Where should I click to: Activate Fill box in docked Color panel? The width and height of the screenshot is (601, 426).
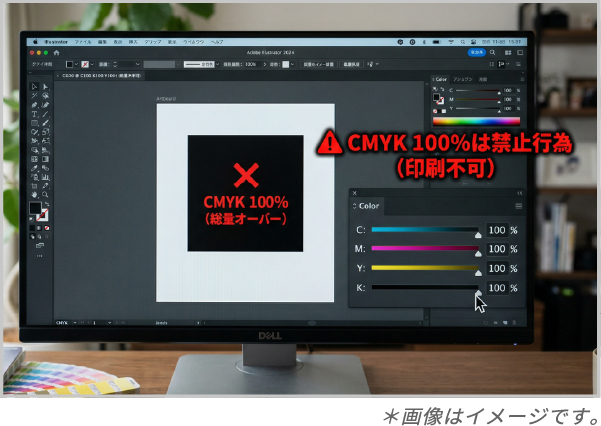tap(437, 97)
